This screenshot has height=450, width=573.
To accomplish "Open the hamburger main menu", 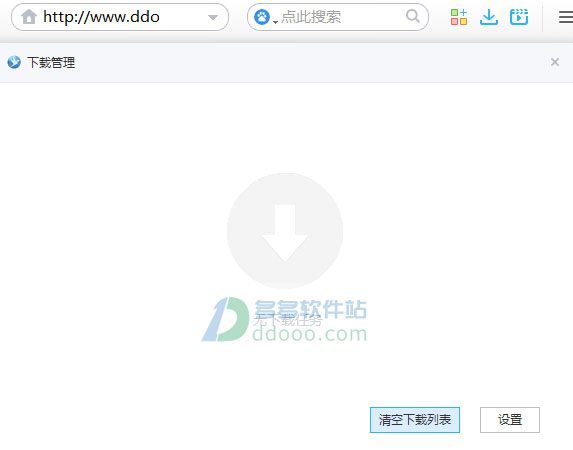I will (566, 17).
